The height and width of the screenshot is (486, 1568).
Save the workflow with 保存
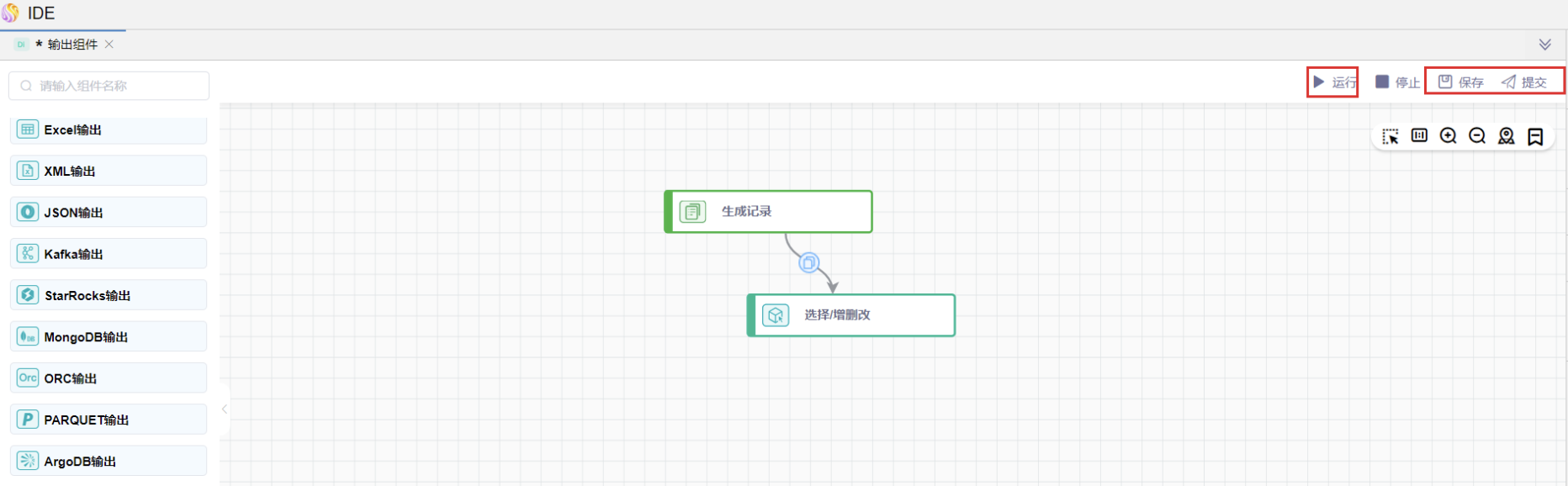point(1461,82)
